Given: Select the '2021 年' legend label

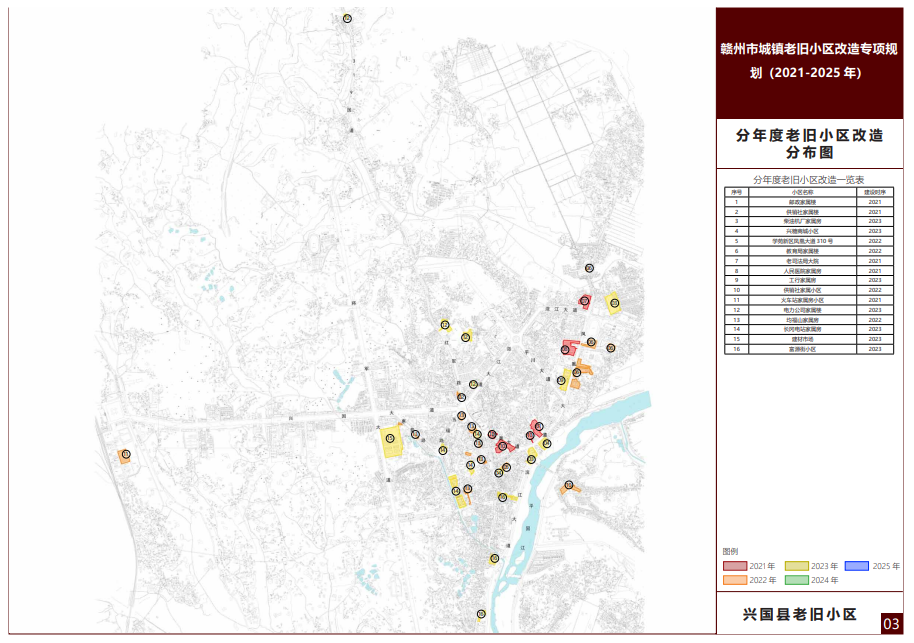Looking at the screenshot, I should (x=762, y=566).
